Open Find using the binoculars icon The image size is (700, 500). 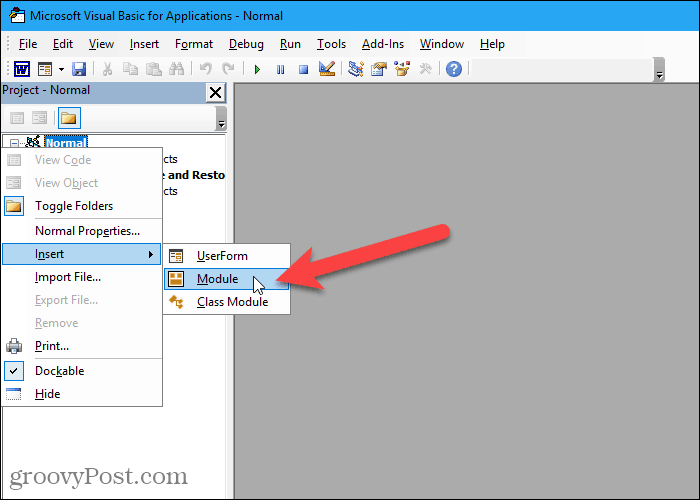pyautogui.click(x=177, y=69)
